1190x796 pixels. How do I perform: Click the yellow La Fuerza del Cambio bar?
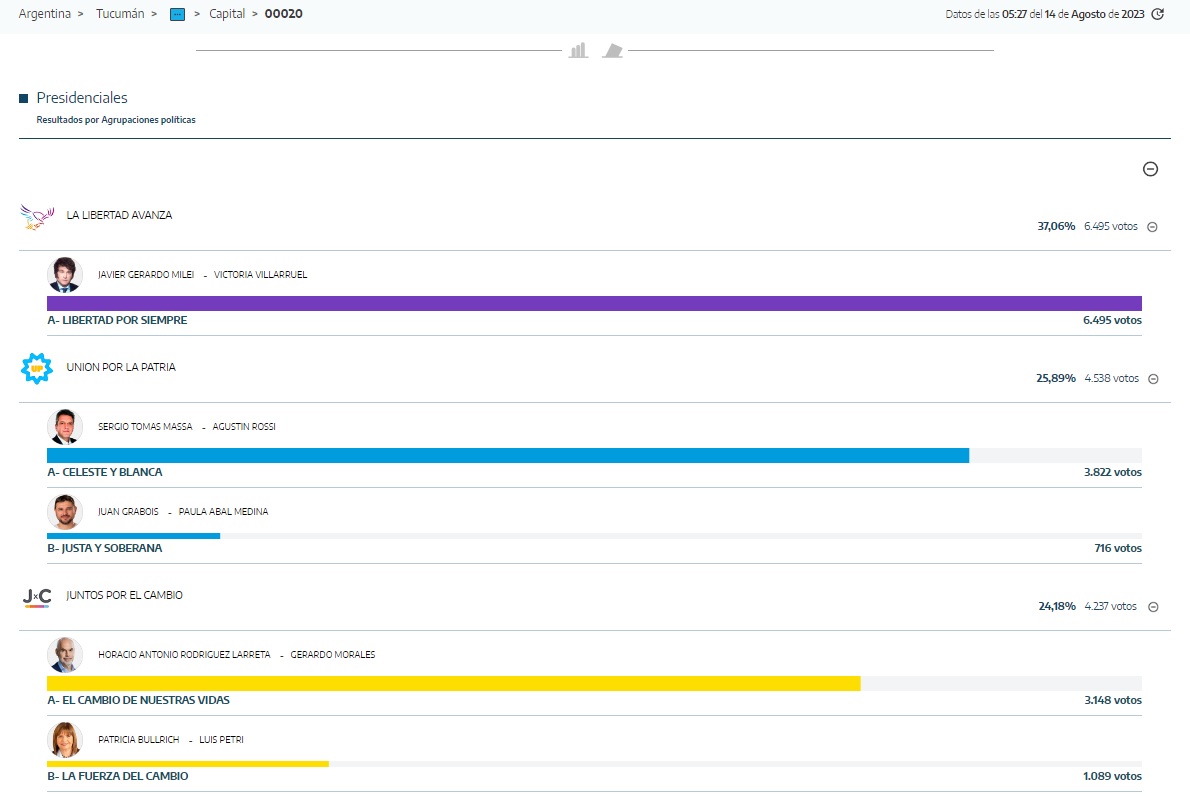click(x=187, y=764)
